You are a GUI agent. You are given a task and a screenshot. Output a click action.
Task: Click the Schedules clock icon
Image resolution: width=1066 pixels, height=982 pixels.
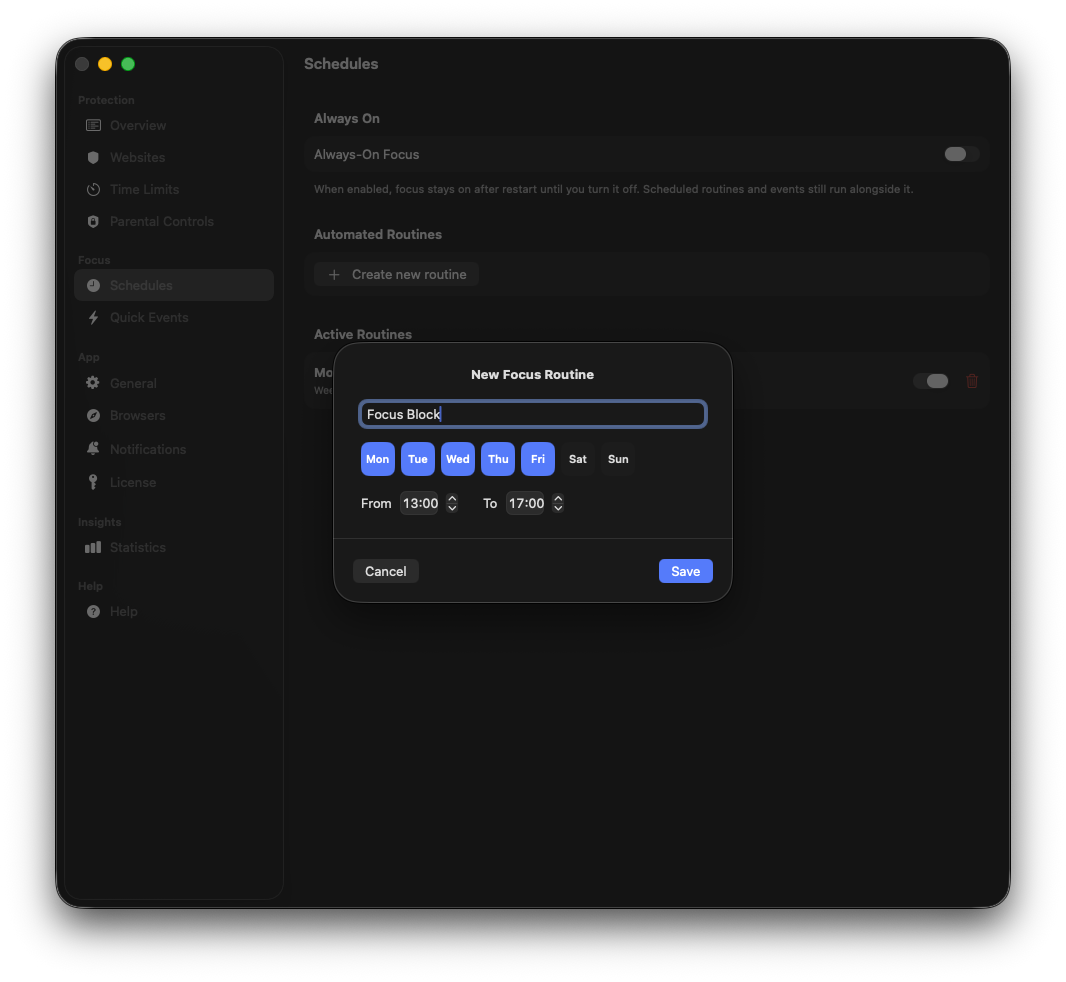tap(93, 285)
